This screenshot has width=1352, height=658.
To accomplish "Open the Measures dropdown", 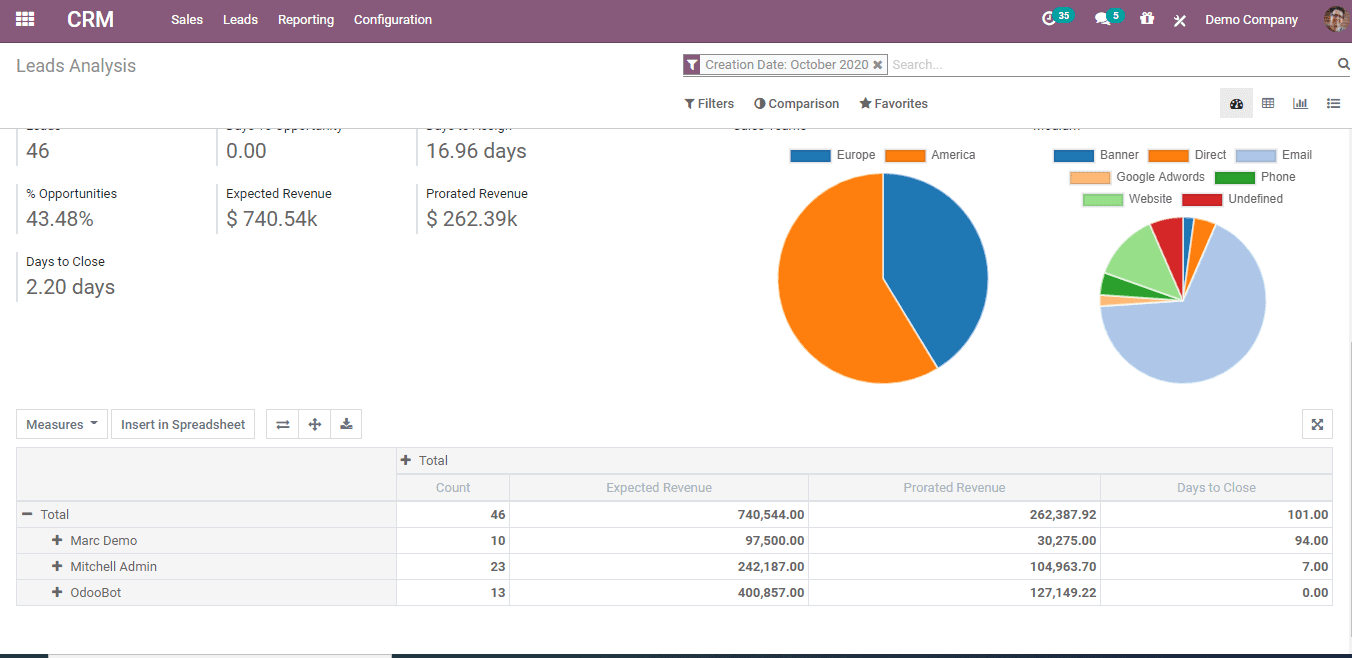I will tap(62, 424).
